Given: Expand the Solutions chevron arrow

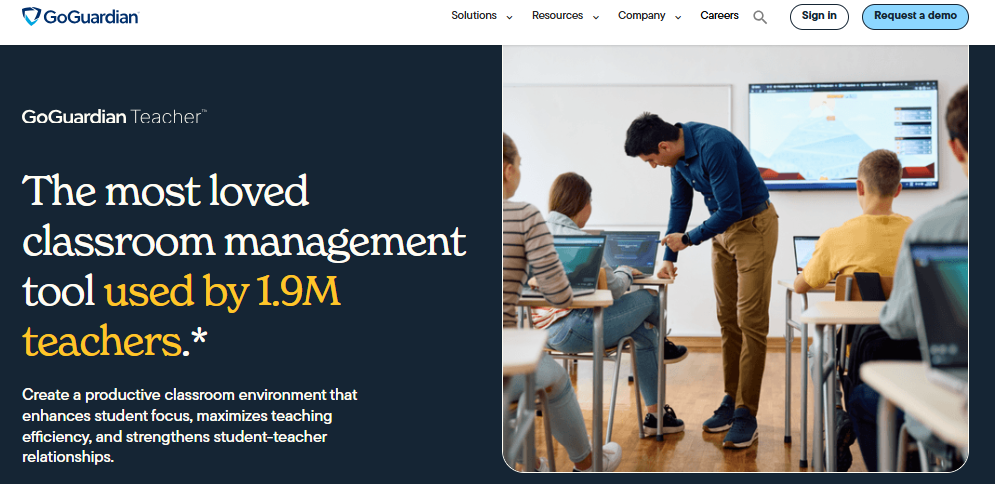Looking at the screenshot, I should (509, 18).
